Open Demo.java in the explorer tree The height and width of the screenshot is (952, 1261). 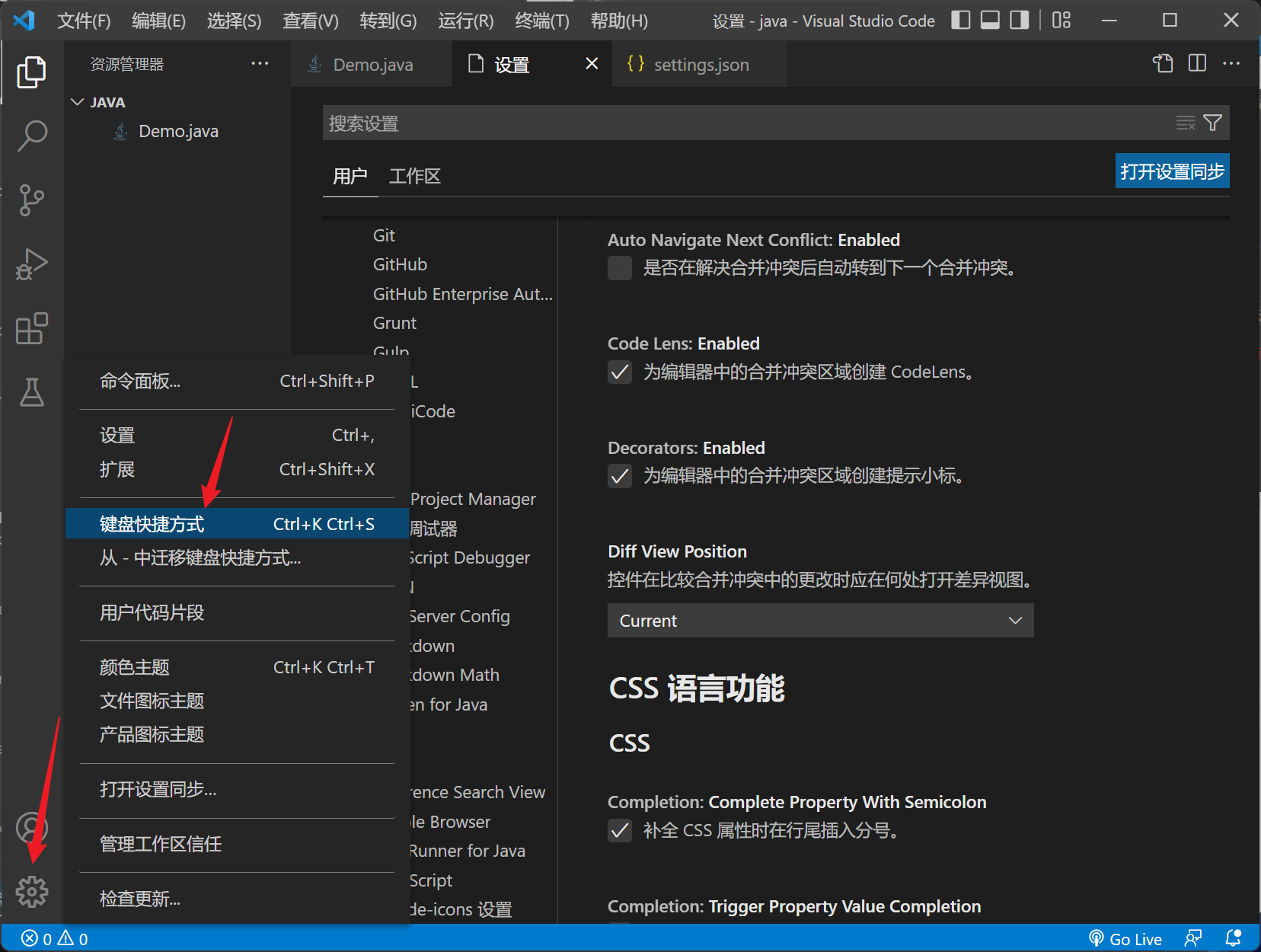pyautogui.click(x=178, y=131)
